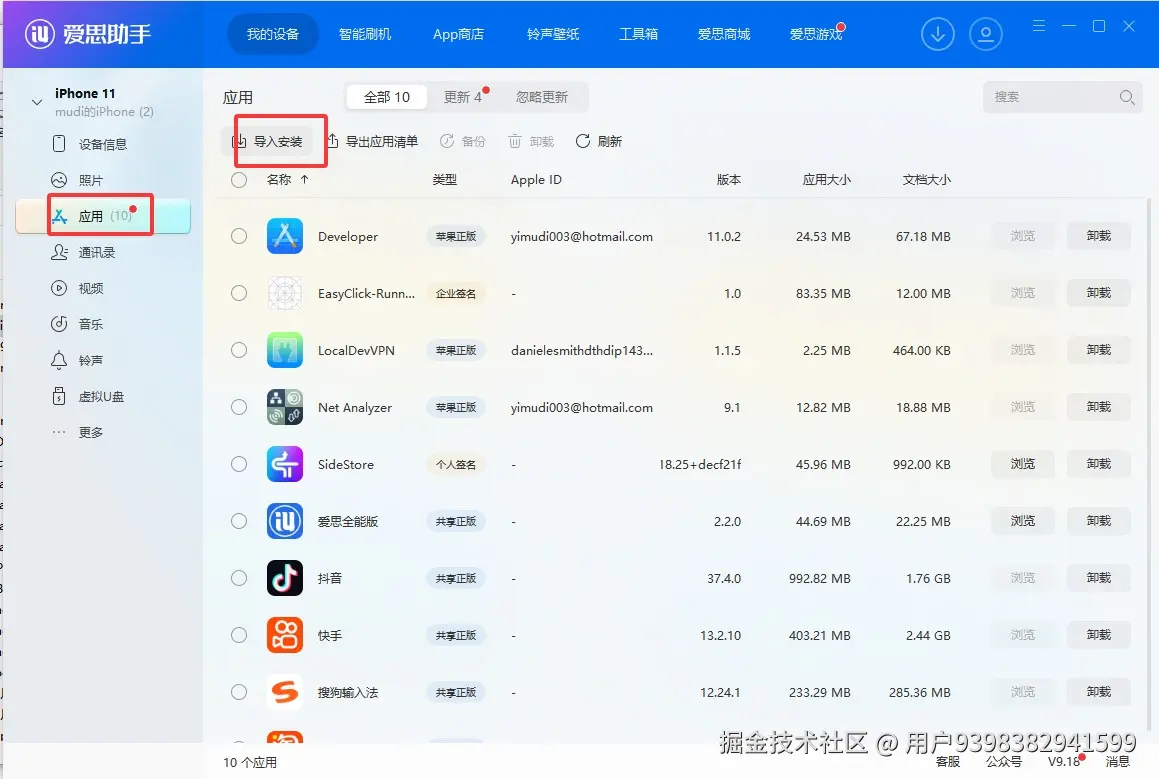Open App商店 top tab
The width and height of the screenshot is (1159, 779).
click(x=458, y=34)
